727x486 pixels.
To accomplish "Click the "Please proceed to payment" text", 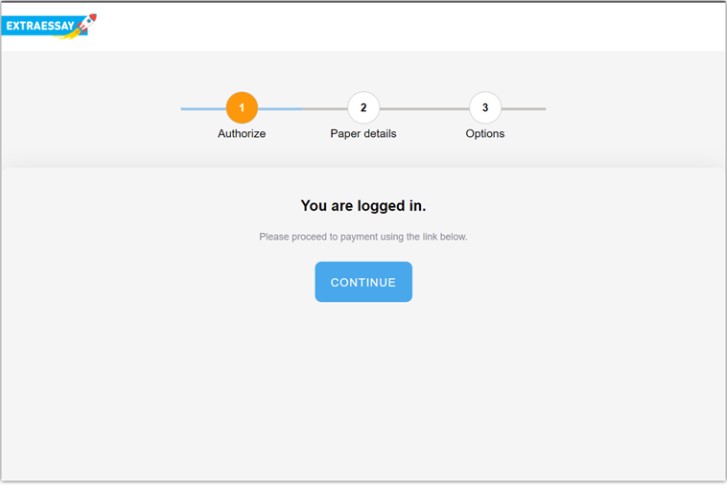I will (364, 237).
